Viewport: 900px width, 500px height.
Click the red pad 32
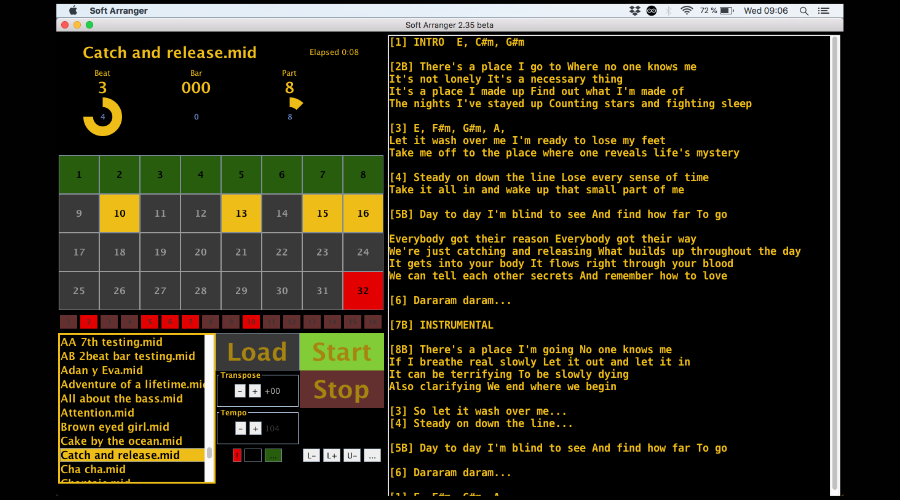363,290
